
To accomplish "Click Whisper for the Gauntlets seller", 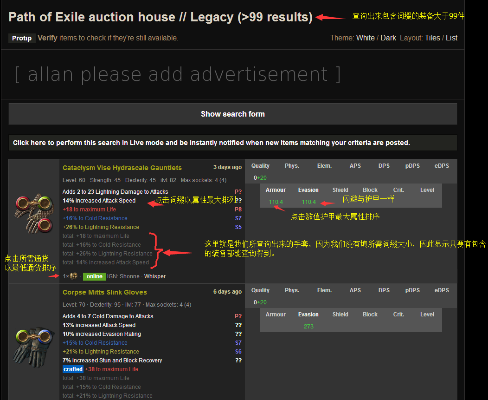I will (x=155, y=276).
